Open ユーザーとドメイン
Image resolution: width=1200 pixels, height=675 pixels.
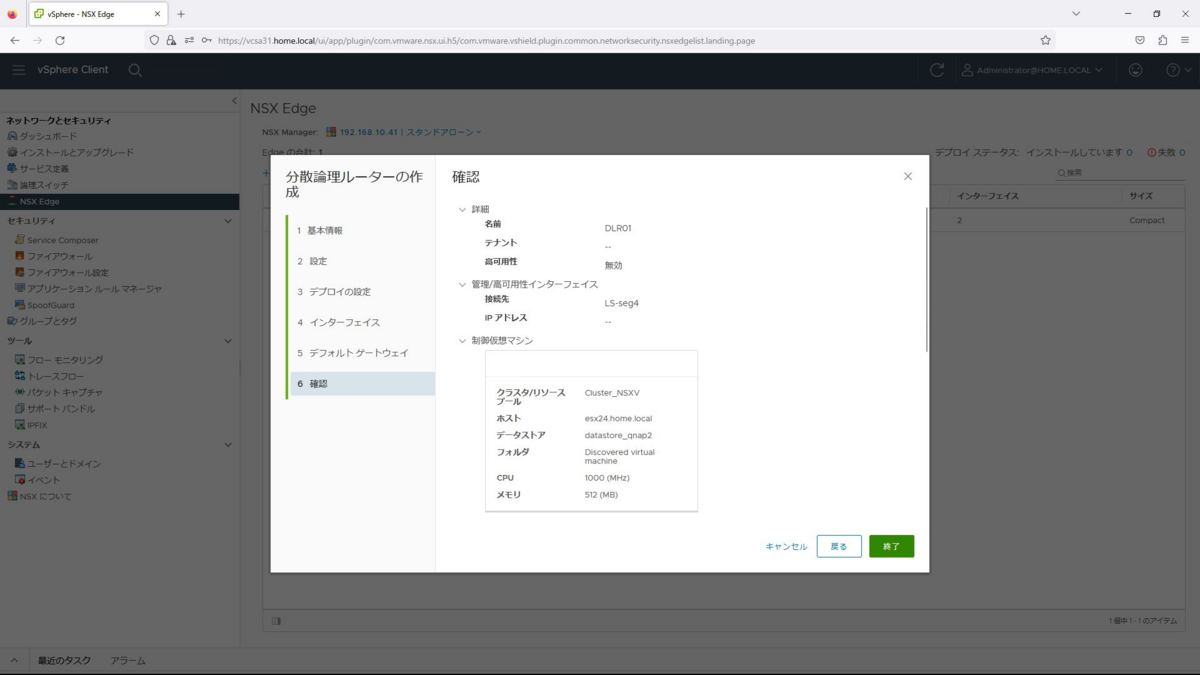(x=63, y=464)
